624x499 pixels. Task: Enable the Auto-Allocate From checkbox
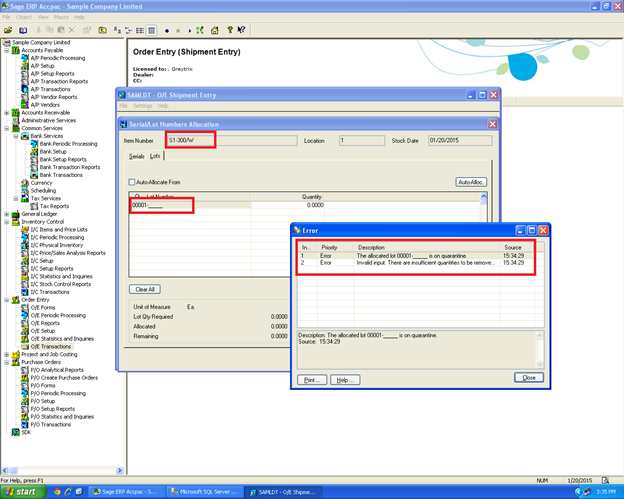(132, 182)
